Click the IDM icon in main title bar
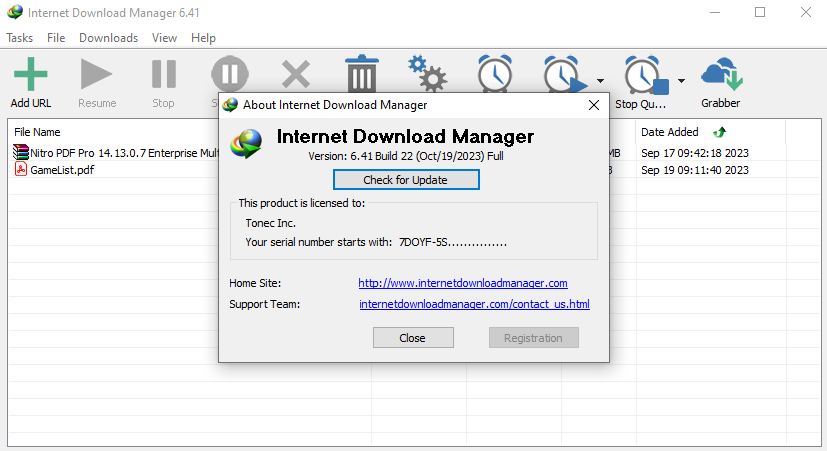 point(15,12)
